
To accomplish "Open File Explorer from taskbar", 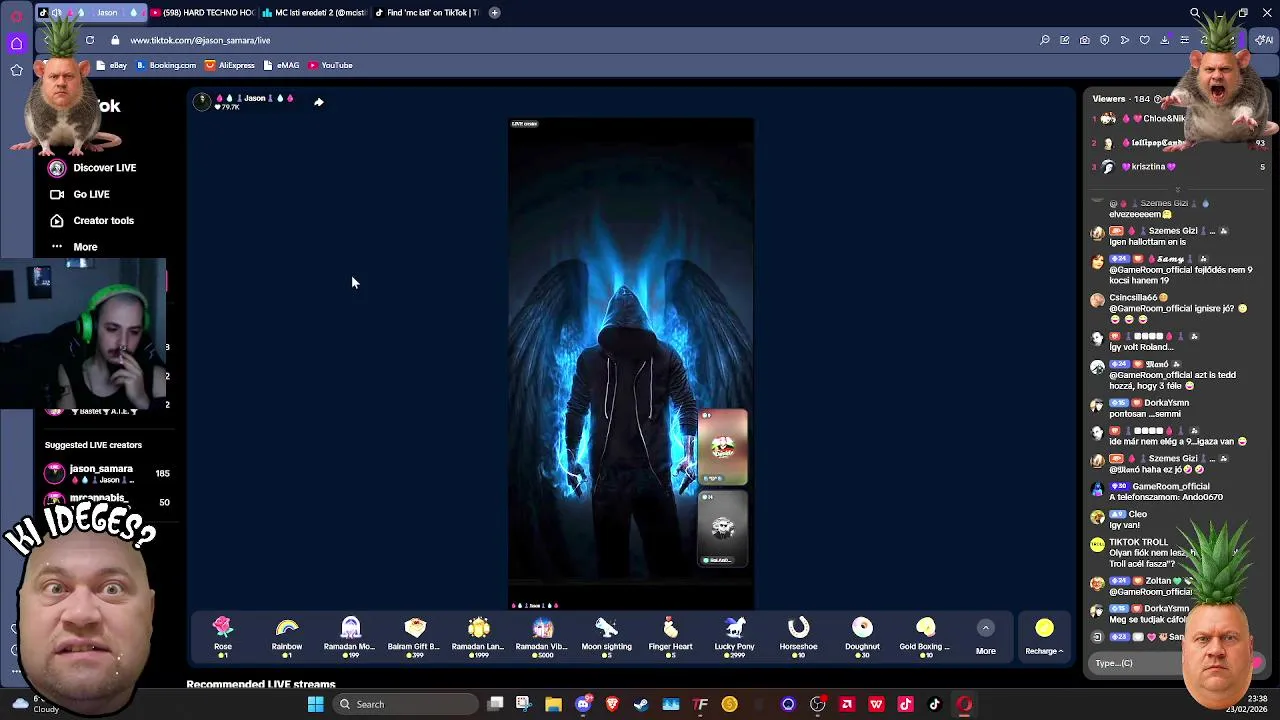I will 553,704.
